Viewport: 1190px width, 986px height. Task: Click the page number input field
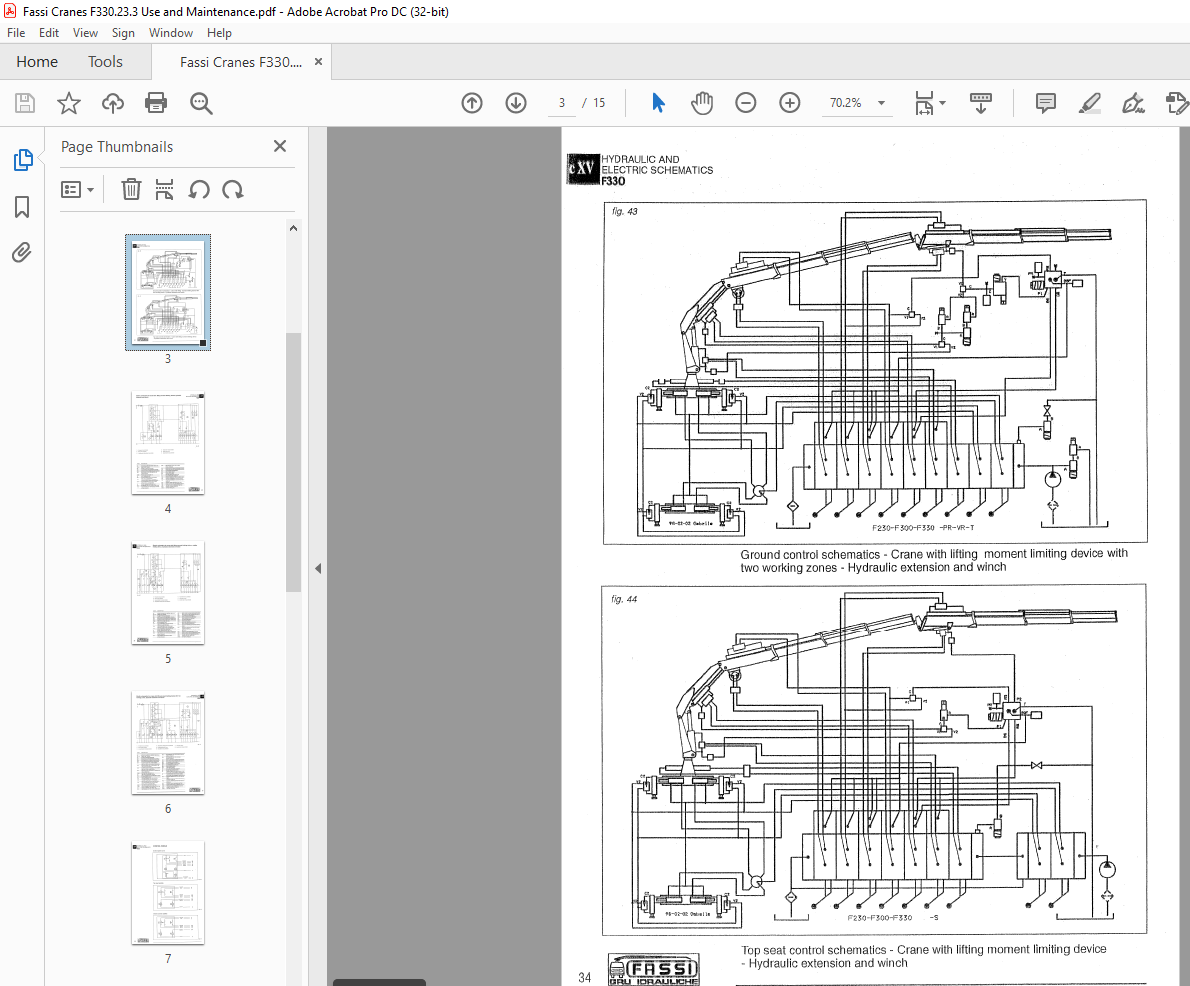click(562, 102)
